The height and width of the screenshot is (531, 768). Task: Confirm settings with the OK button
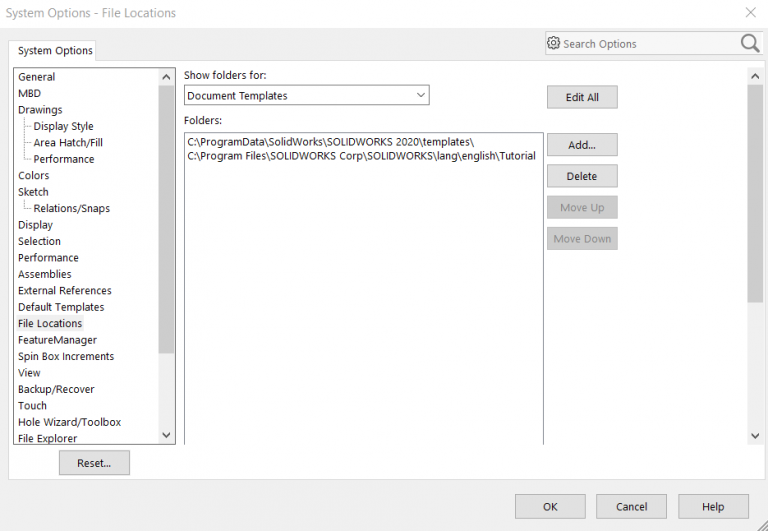click(x=550, y=507)
